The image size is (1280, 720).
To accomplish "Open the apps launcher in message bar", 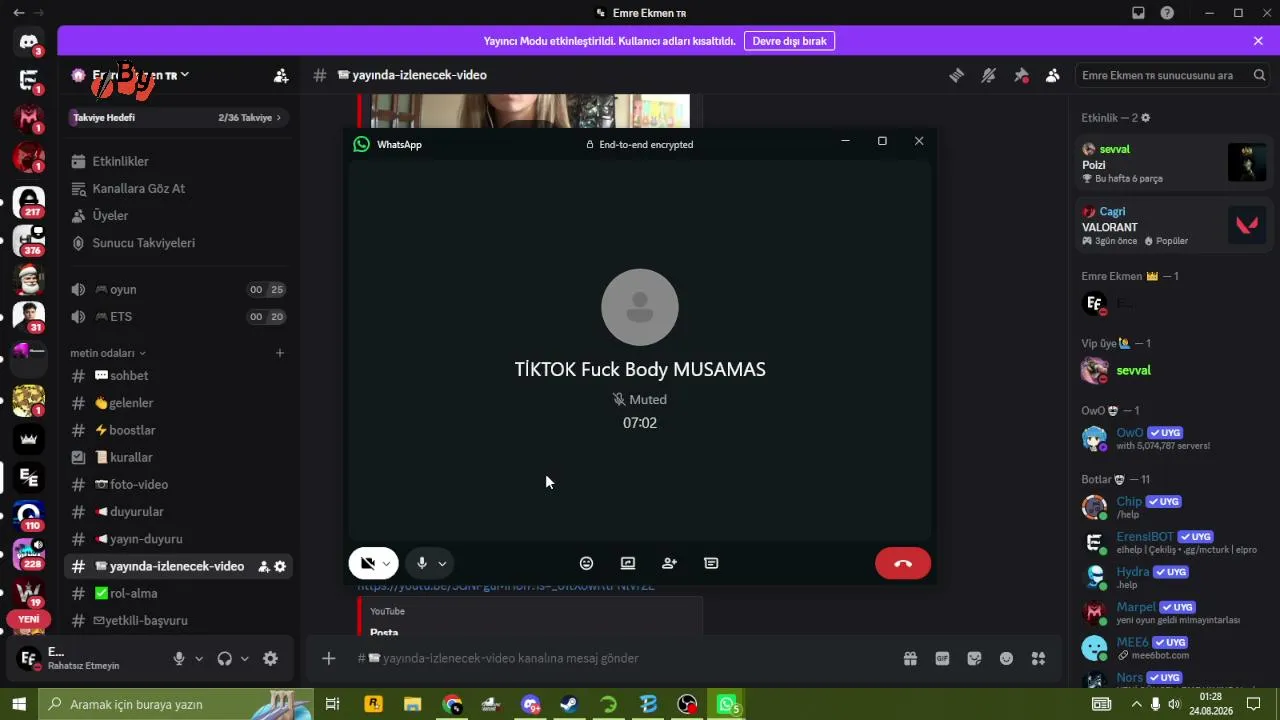I will click(1038, 658).
